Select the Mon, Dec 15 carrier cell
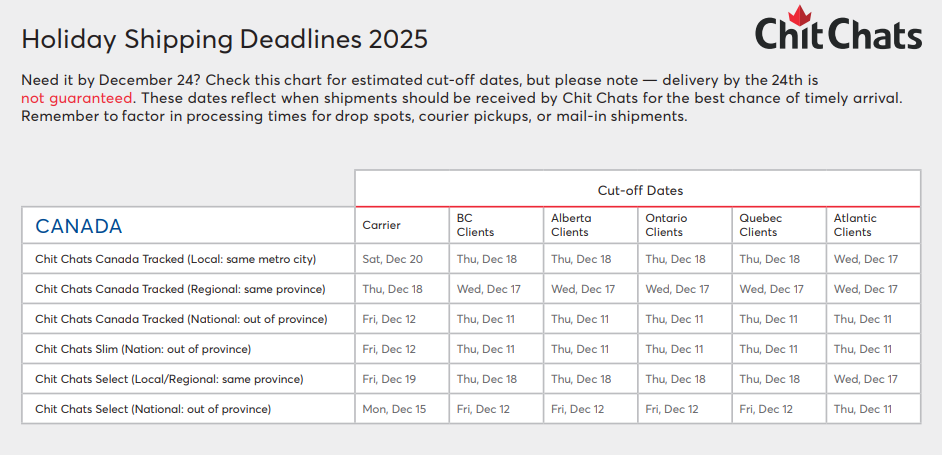 [394, 409]
